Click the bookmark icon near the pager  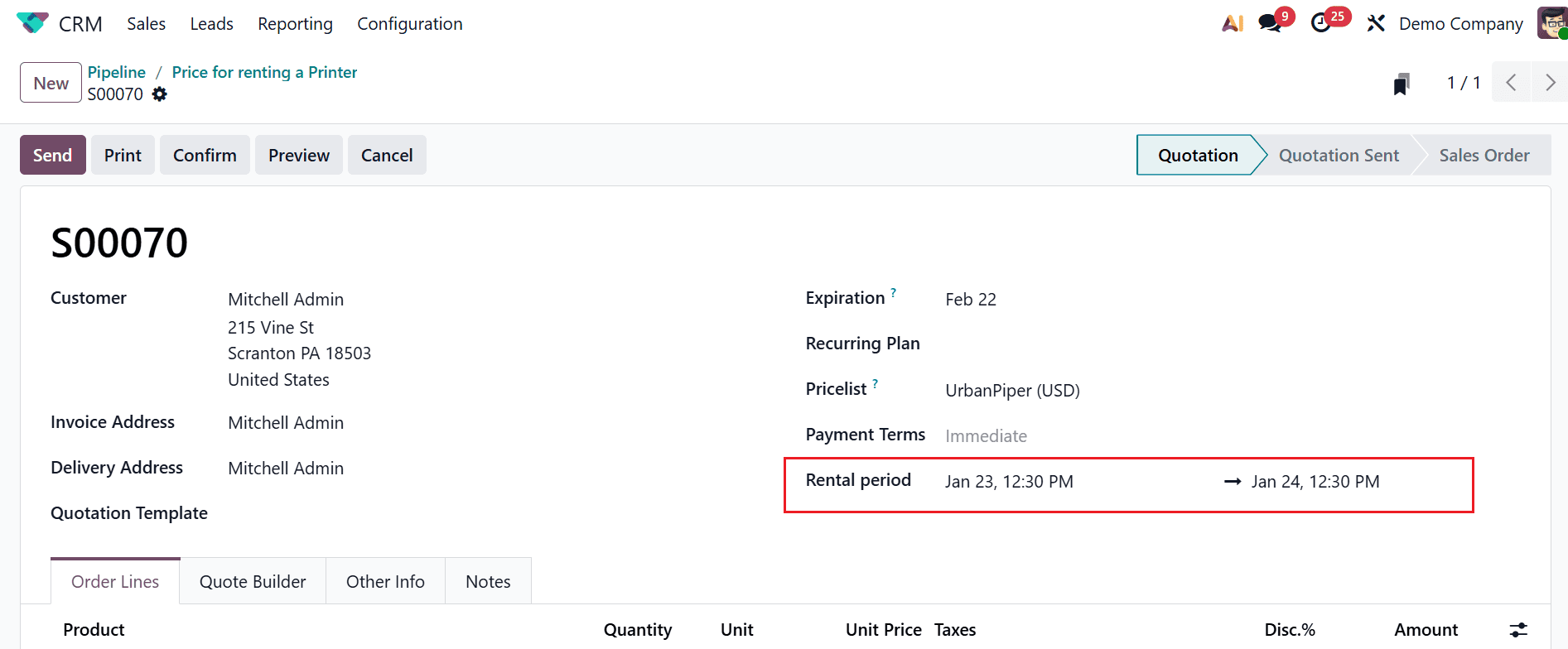point(1402,84)
